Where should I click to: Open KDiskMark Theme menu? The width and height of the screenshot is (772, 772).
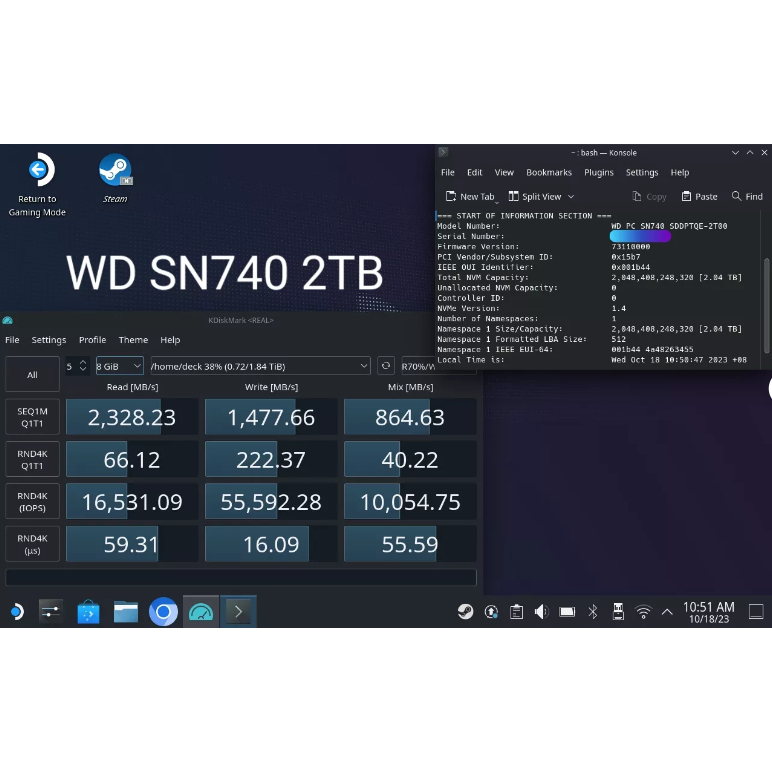(x=133, y=340)
